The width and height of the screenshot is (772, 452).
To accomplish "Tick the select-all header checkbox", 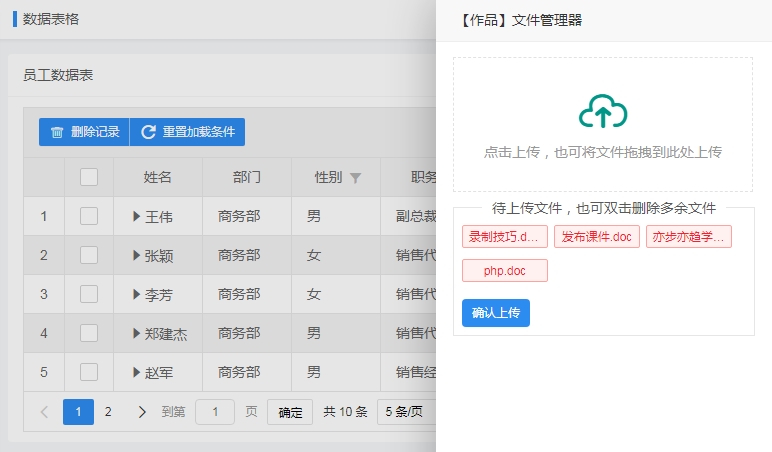I will tap(89, 177).
